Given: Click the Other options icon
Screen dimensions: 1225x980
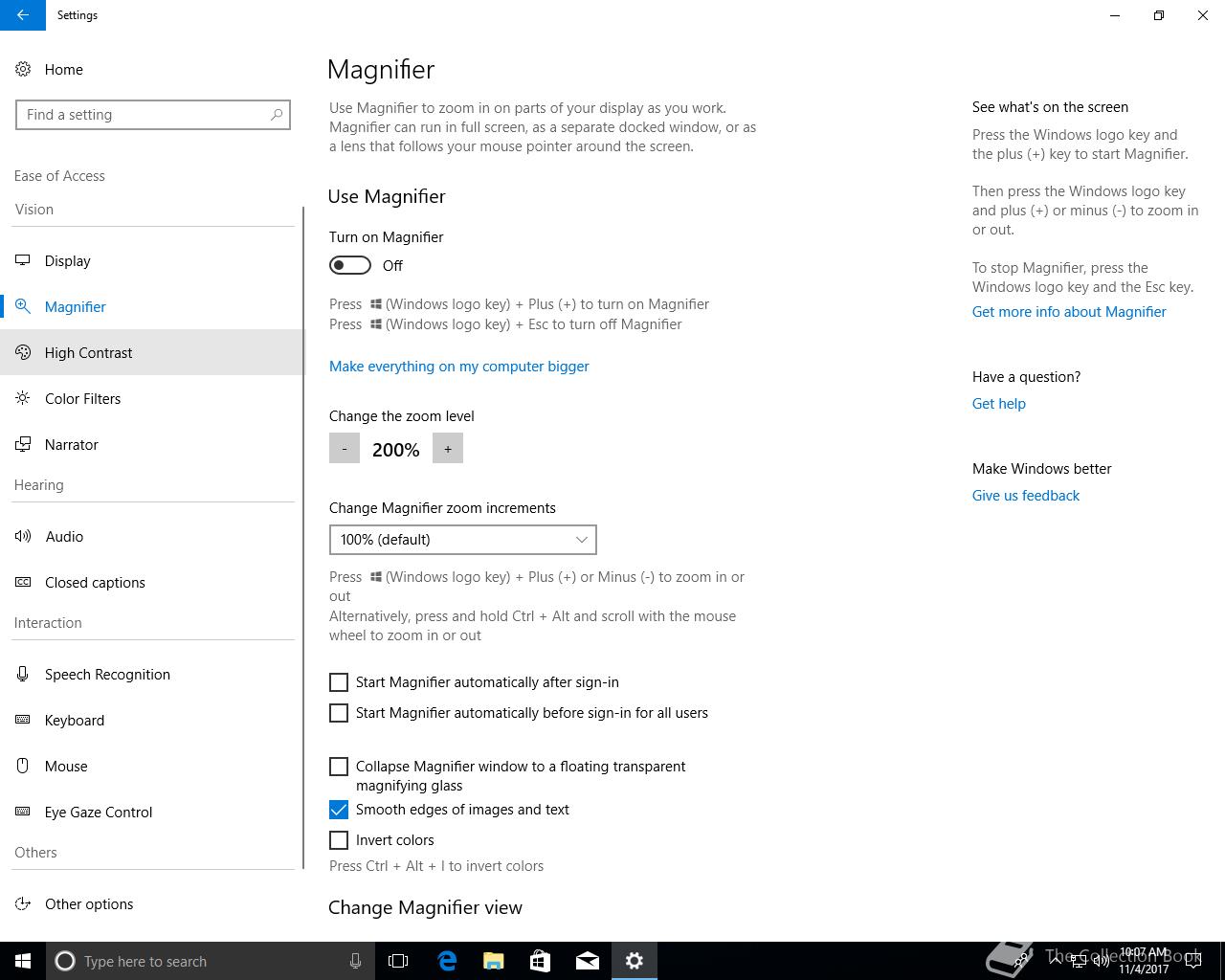Looking at the screenshot, I should (23, 903).
